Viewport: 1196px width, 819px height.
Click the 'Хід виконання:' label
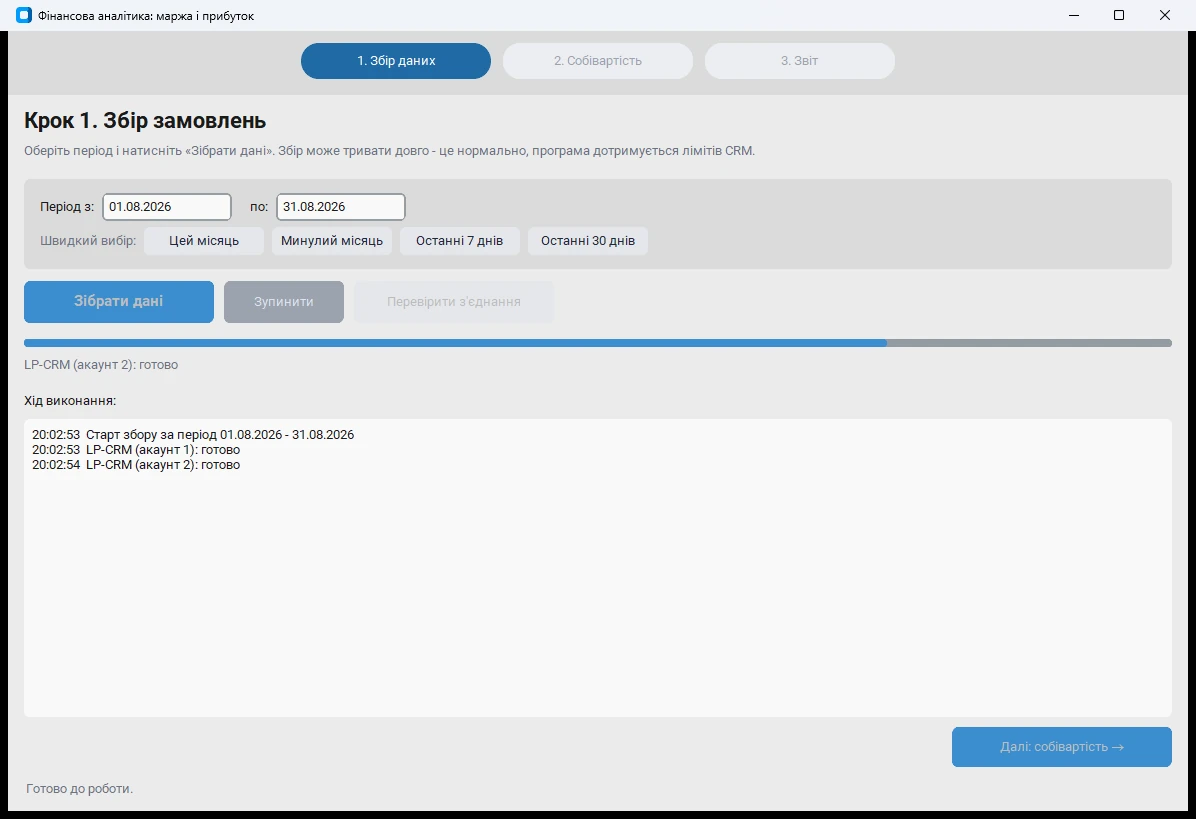[x=70, y=400]
